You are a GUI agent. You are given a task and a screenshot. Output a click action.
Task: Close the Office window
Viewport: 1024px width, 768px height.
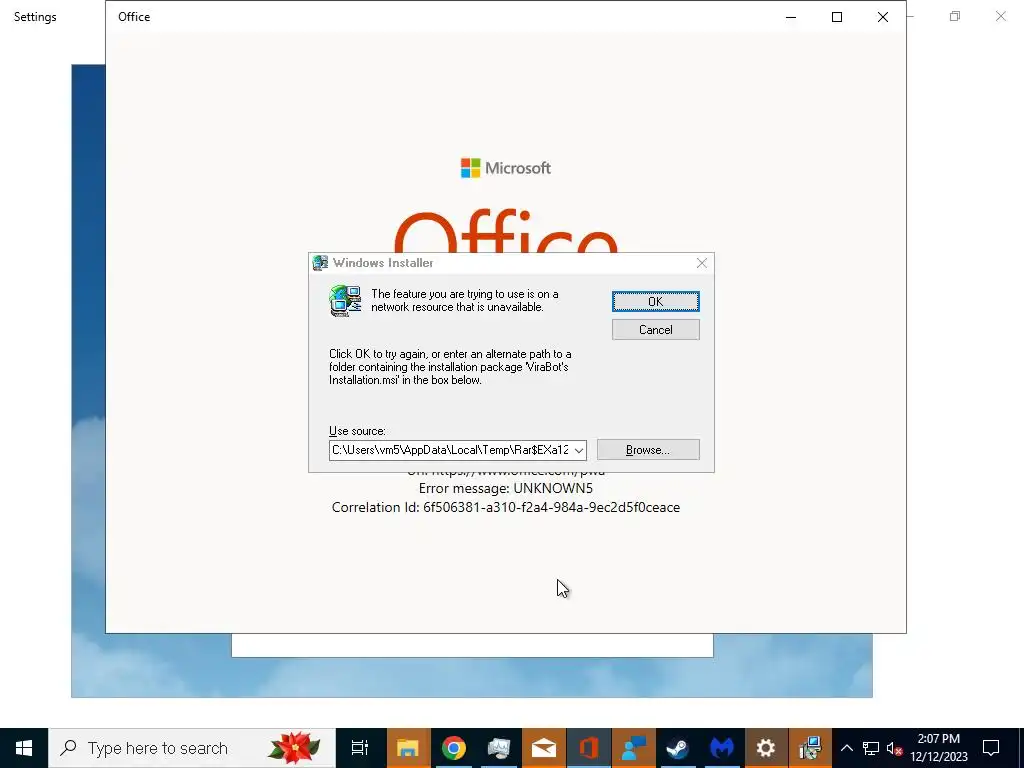point(882,17)
